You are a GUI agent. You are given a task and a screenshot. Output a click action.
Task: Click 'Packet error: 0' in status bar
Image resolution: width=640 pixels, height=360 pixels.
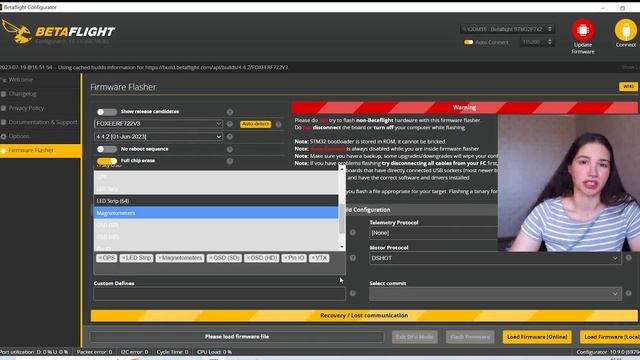click(94, 352)
